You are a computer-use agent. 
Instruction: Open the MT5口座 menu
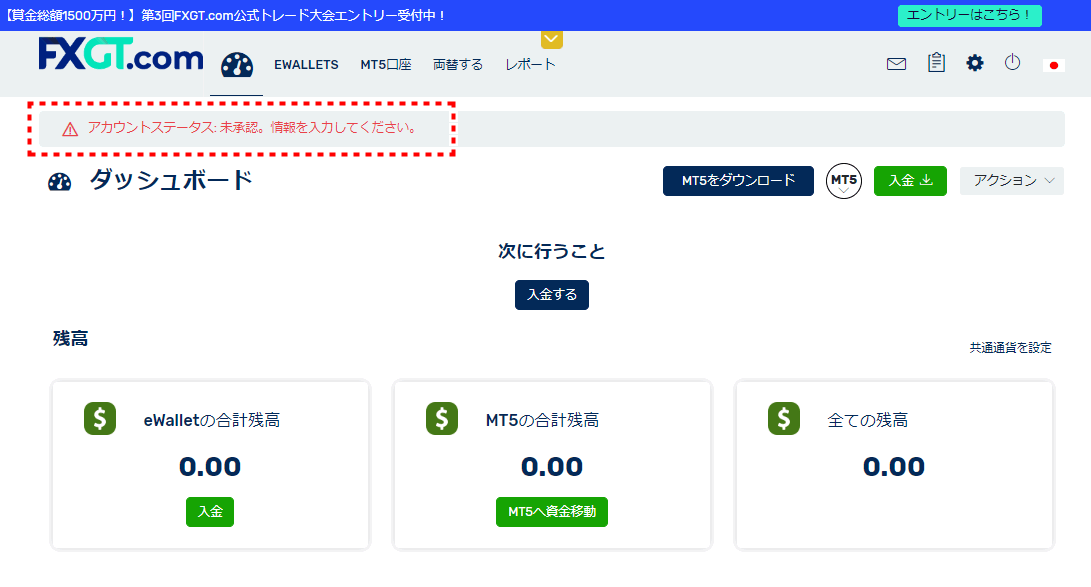coord(385,65)
